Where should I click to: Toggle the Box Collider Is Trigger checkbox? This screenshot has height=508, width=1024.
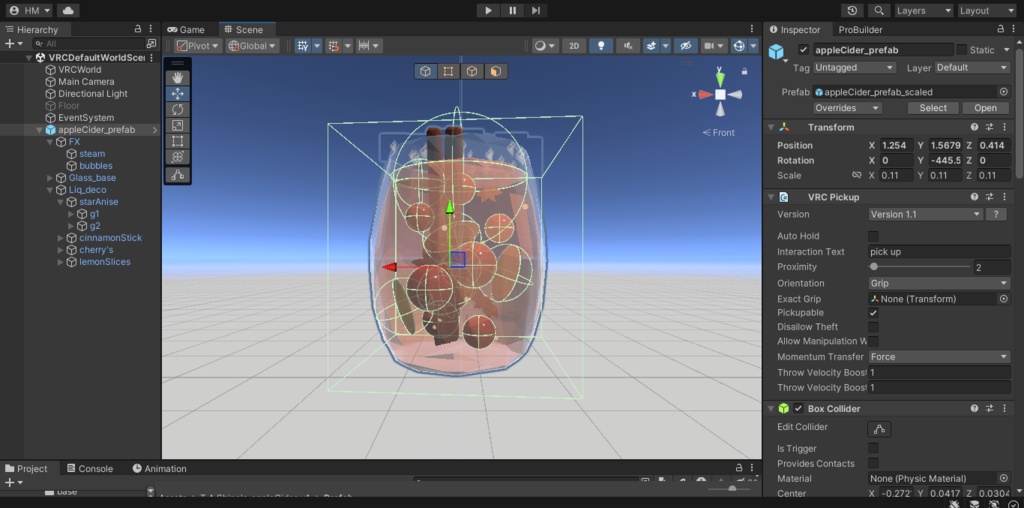(873, 448)
